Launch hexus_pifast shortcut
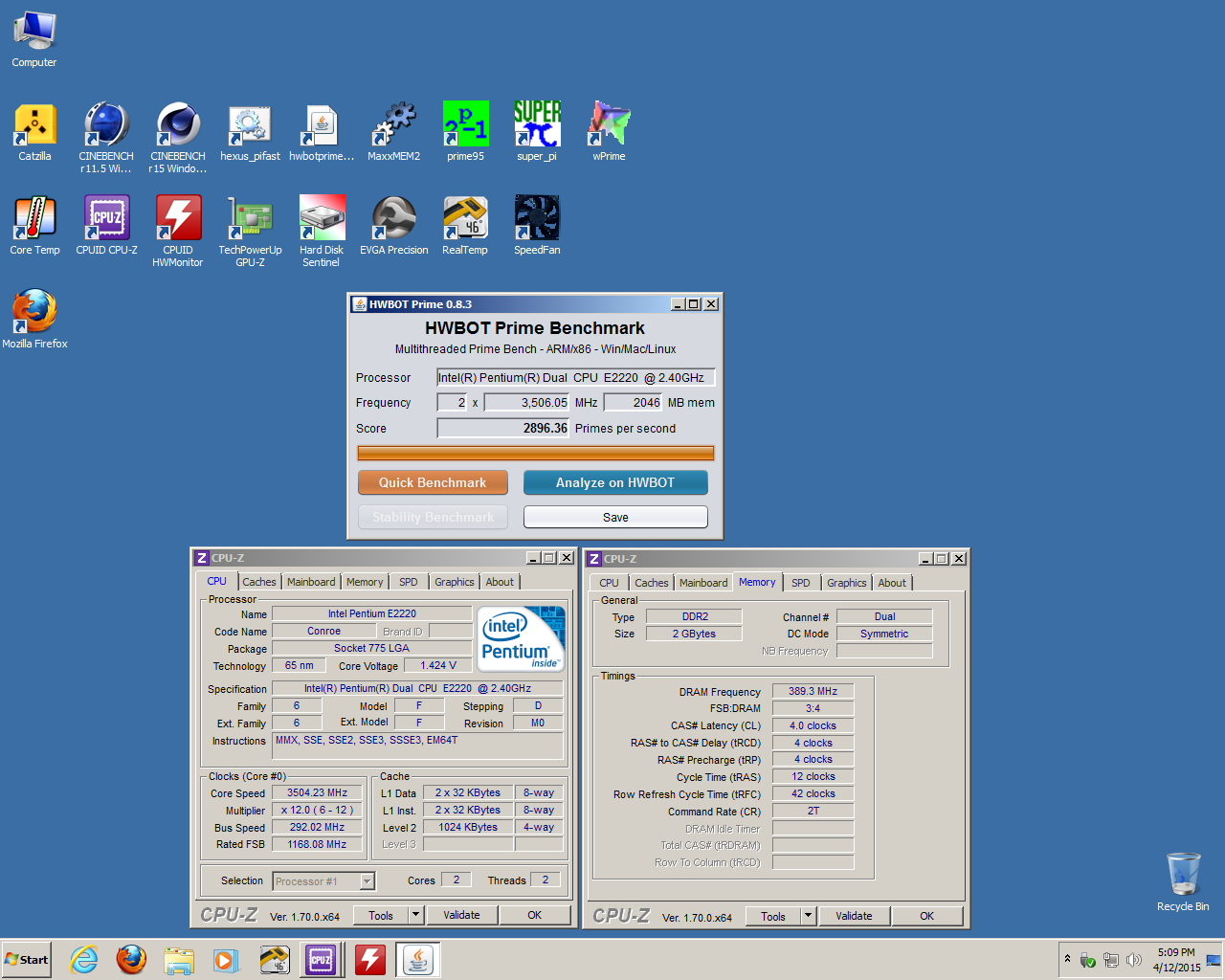Viewport: 1225px width, 980px height. coord(250,132)
